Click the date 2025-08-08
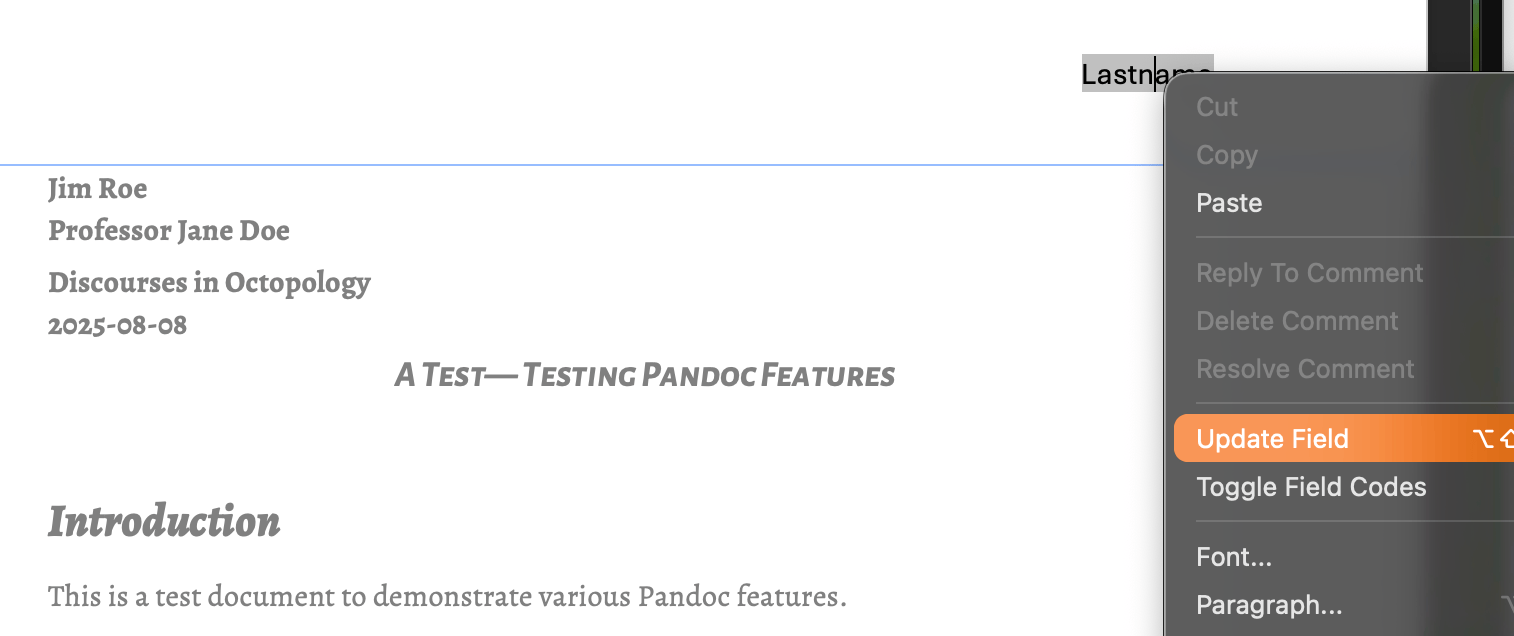This screenshot has height=636, width=1514. click(117, 325)
